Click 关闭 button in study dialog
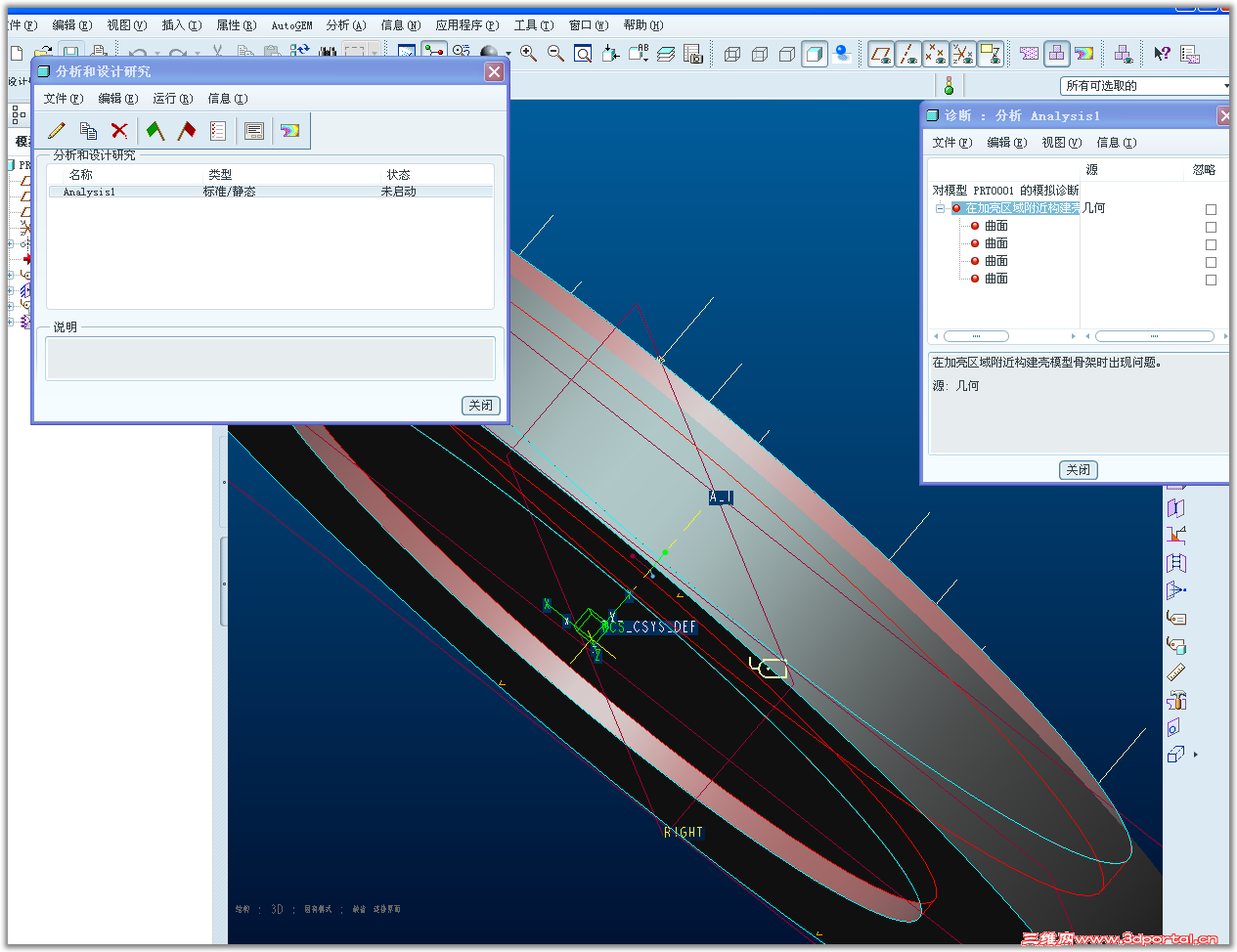Screen dimensions: 1237x952 tap(481, 406)
